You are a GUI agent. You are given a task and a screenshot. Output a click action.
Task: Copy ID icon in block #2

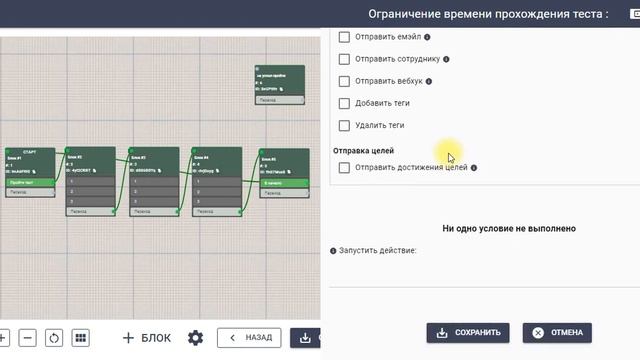click(x=94, y=170)
